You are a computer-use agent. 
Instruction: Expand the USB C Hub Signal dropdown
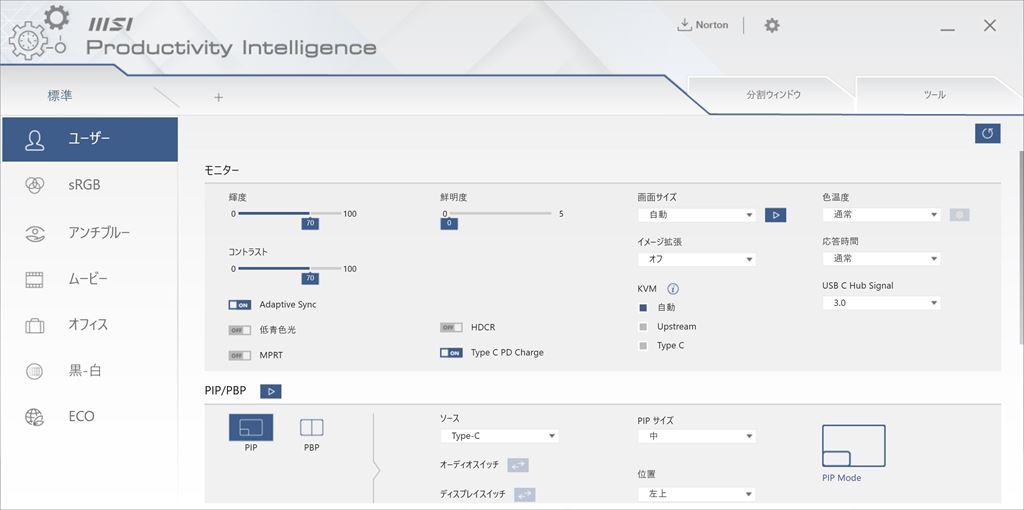(x=882, y=303)
